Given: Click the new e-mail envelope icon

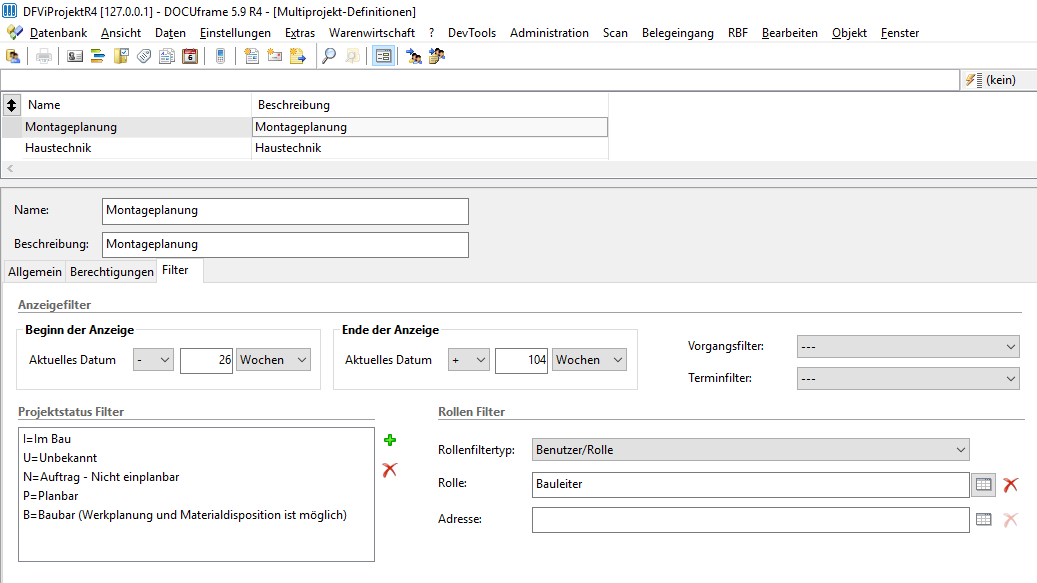Looking at the screenshot, I should click(274, 56).
